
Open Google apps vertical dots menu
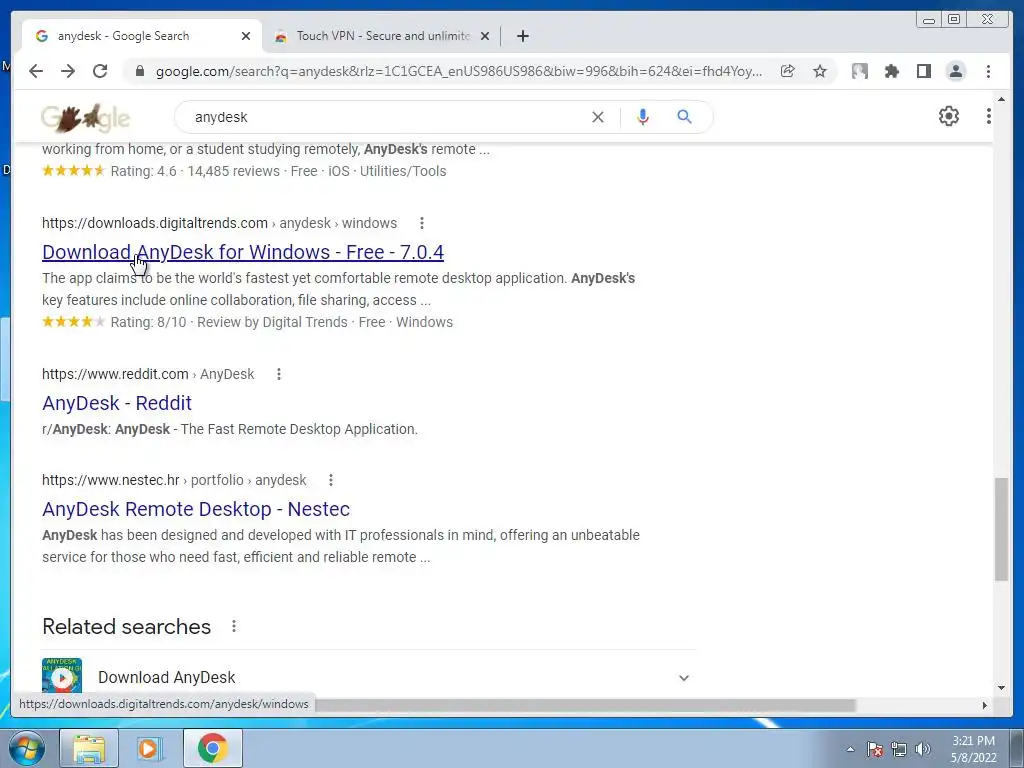pos(989,116)
